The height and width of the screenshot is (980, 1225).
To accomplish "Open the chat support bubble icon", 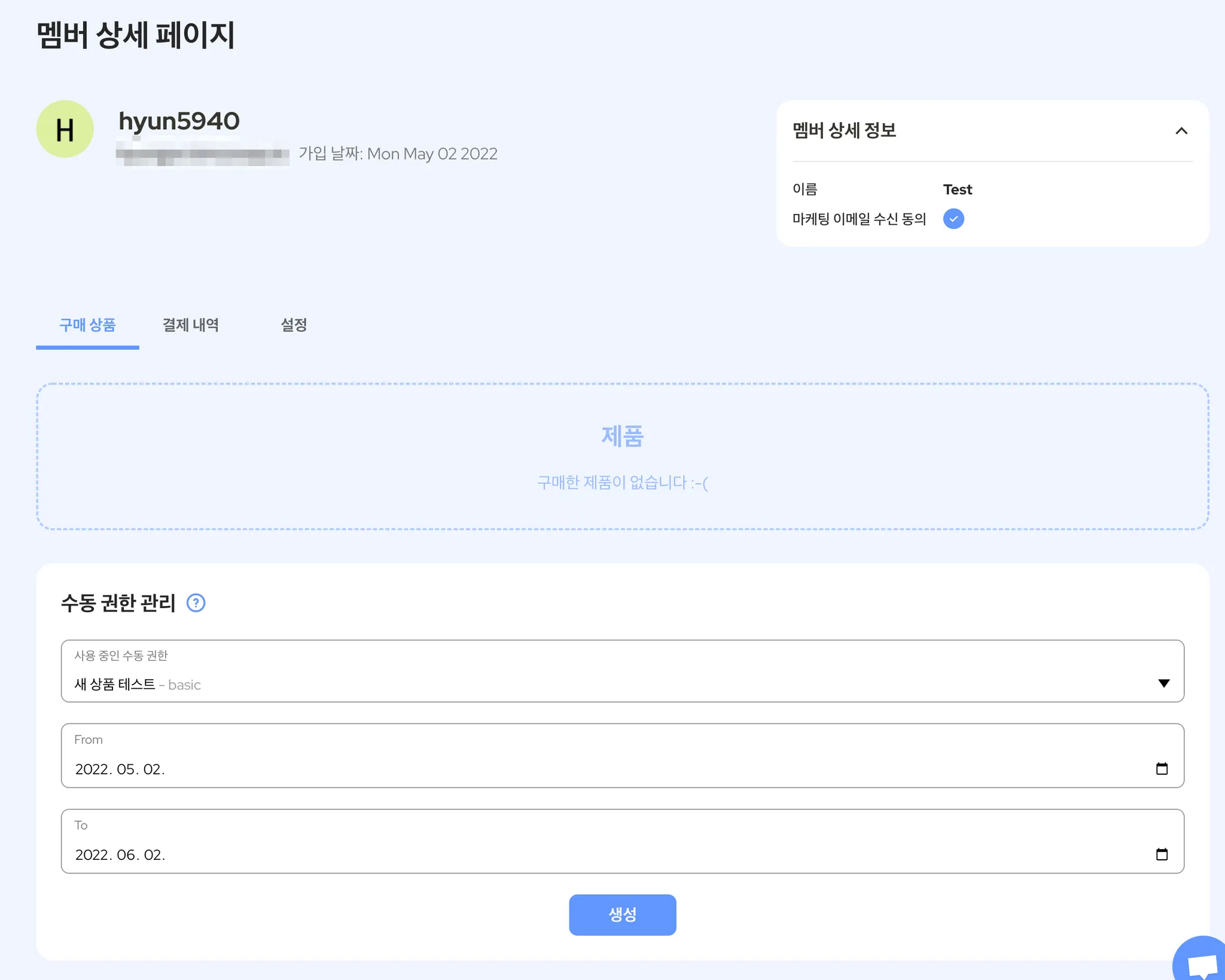I will [1201, 963].
